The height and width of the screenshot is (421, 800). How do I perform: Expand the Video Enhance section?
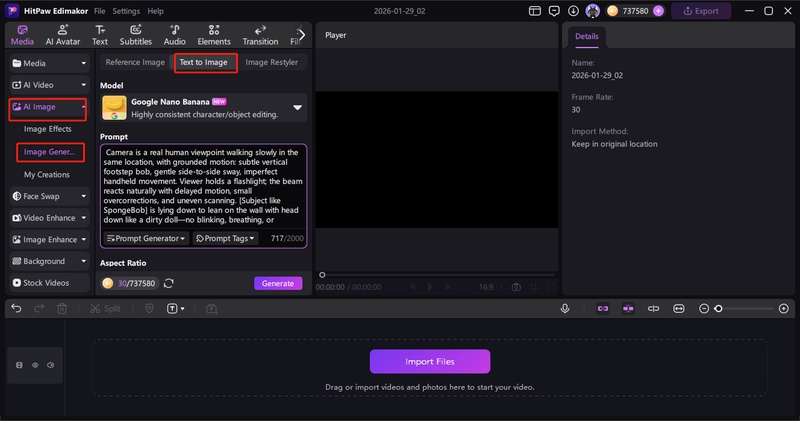pos(49,218)
